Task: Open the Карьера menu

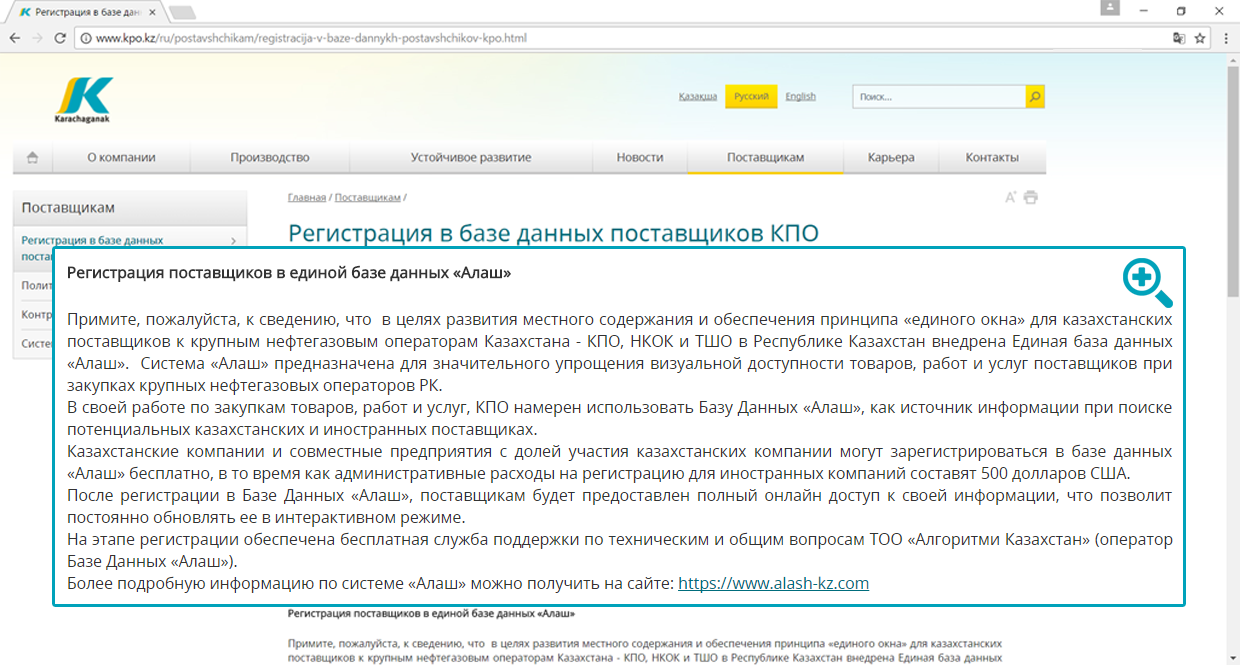Action: [x=891, y=158]
